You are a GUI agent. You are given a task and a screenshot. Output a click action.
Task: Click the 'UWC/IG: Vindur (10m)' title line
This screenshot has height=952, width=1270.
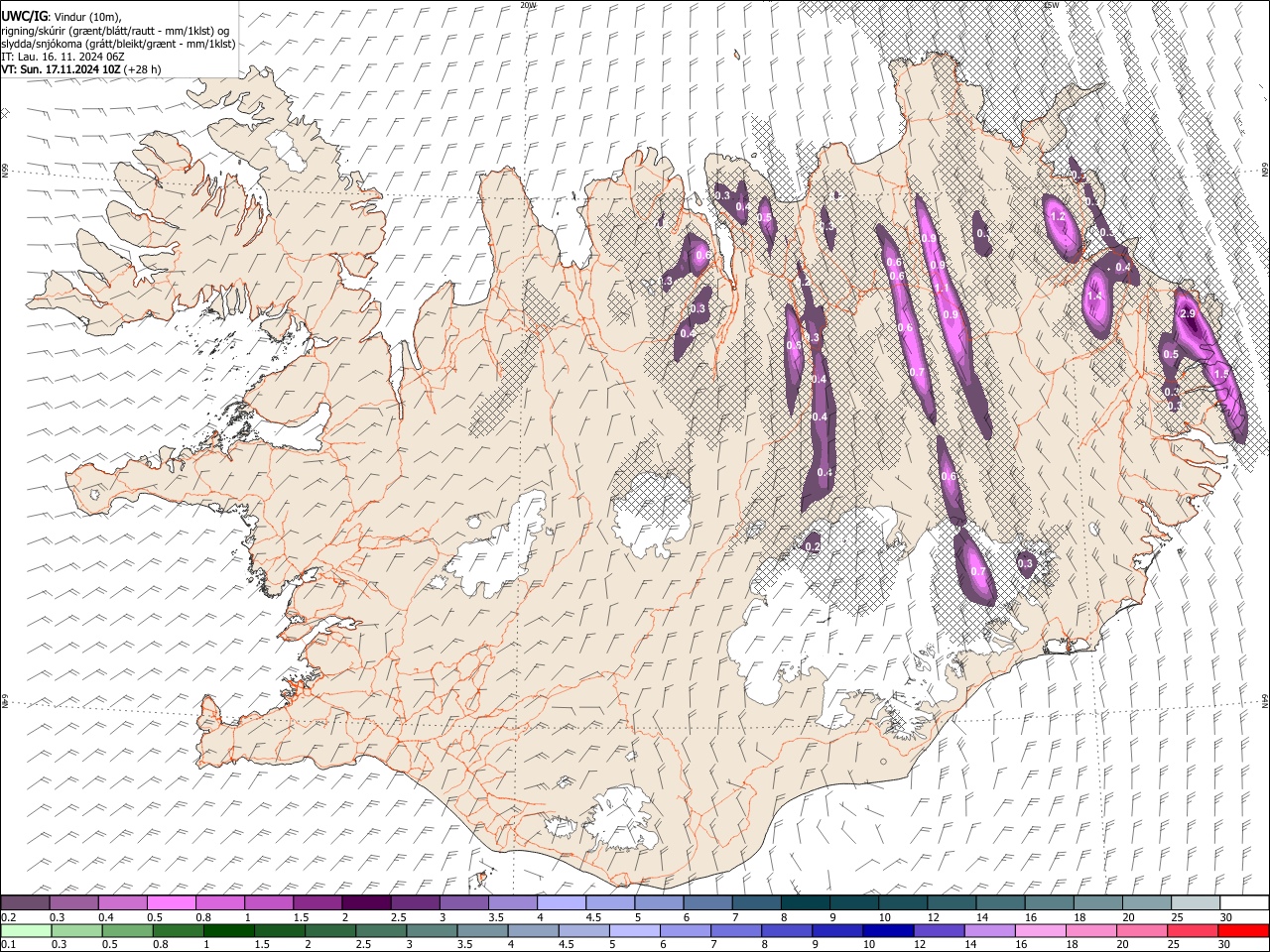click(62, 17)
